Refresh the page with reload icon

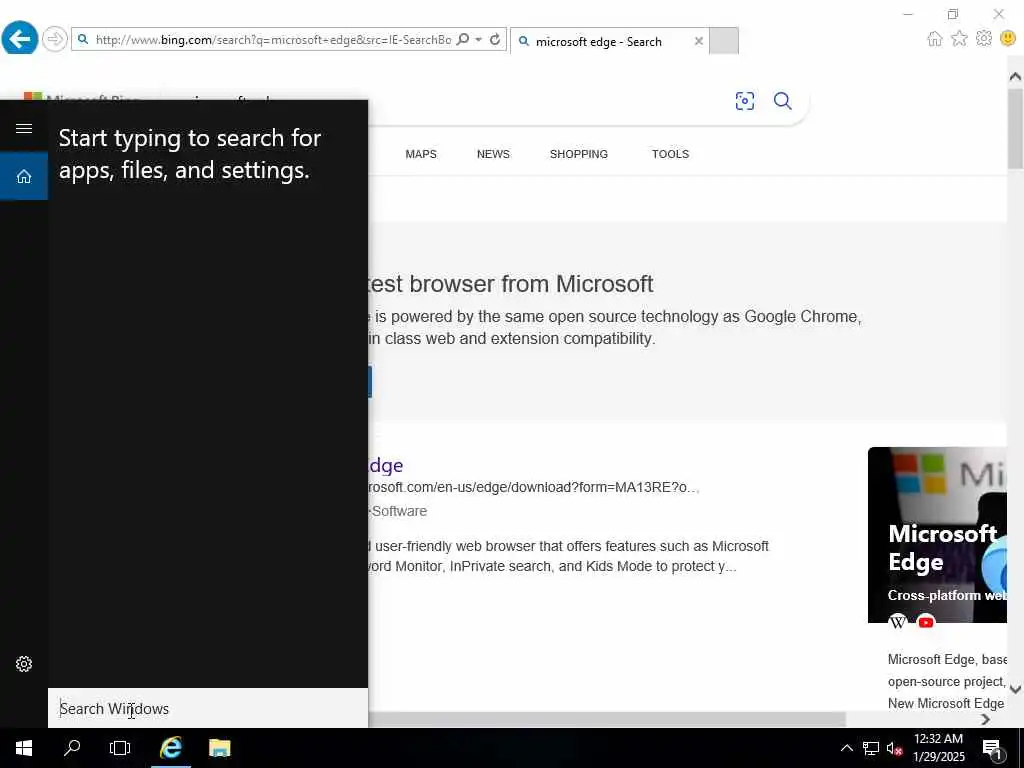pyautogui.click(x=495, y=40)
